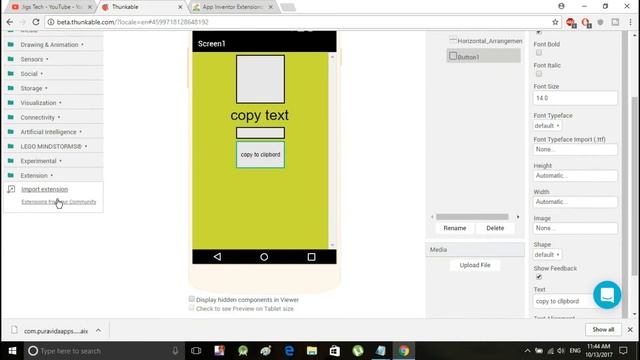Viewport: 640px width, 360px height.
Task: Open Shape default dropdown
Action: (x=547, y=254)
